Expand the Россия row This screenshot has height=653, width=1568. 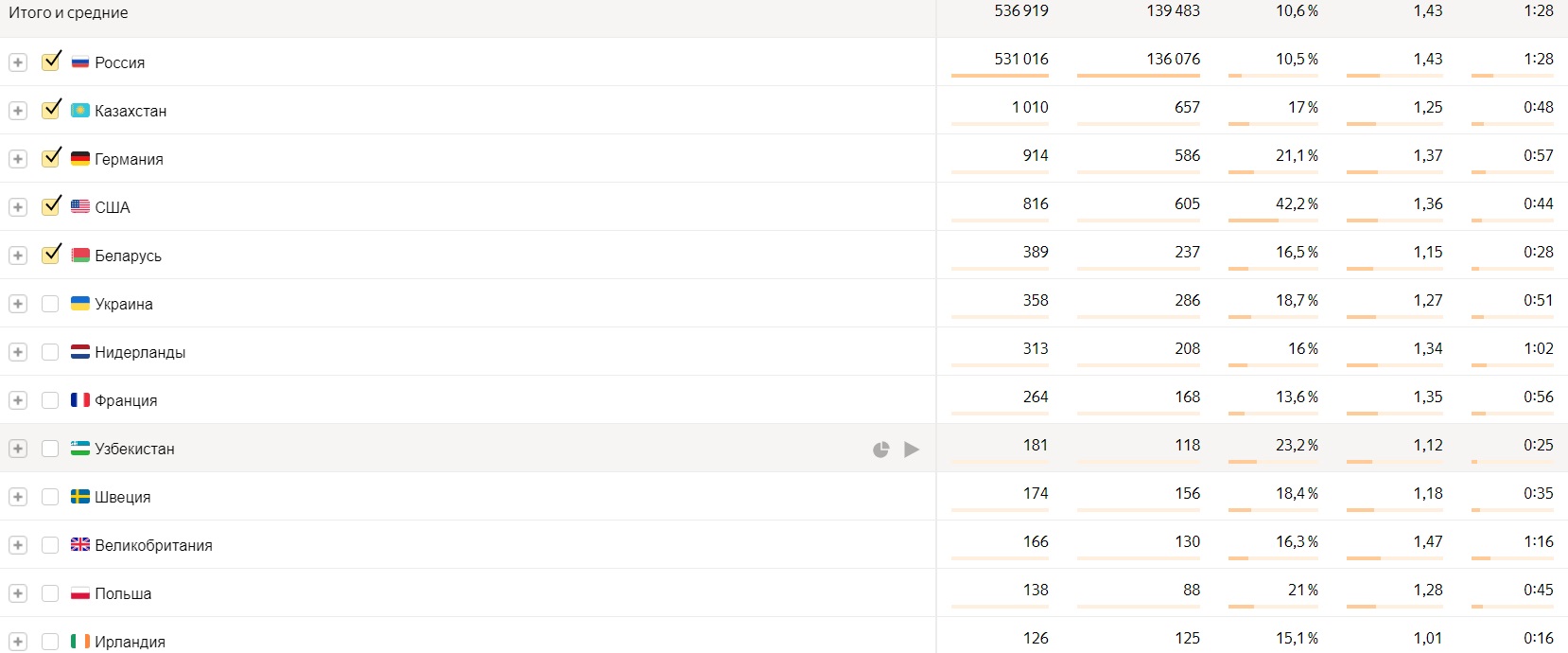click(x=18, y=62)
